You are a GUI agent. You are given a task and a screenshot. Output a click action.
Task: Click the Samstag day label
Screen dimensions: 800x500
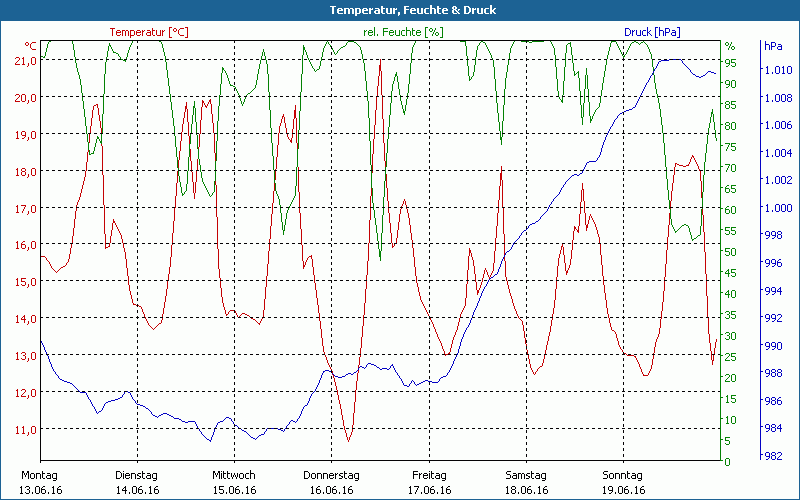[526, 475]
